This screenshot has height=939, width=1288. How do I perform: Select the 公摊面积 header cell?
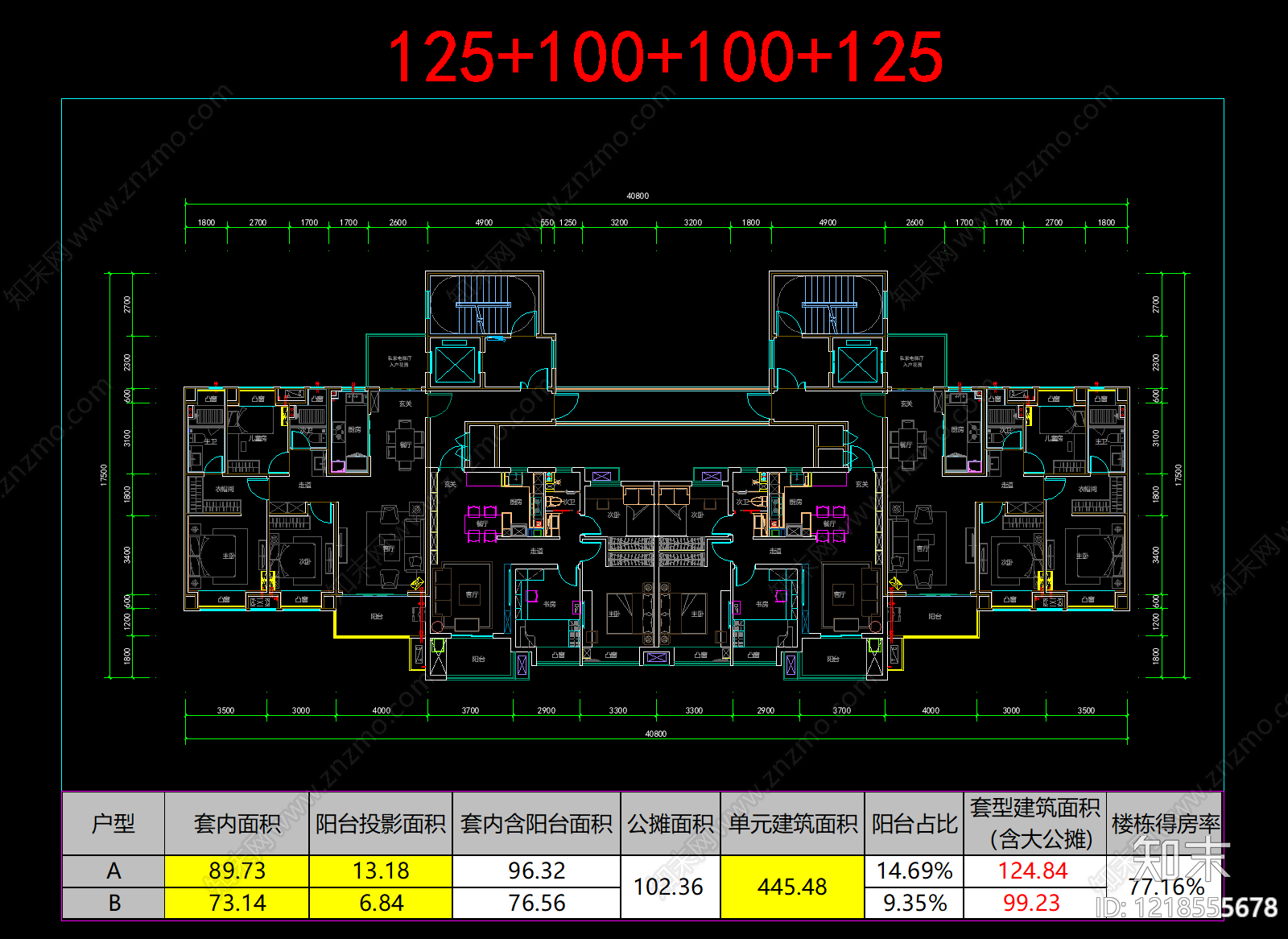coord(671,824)
